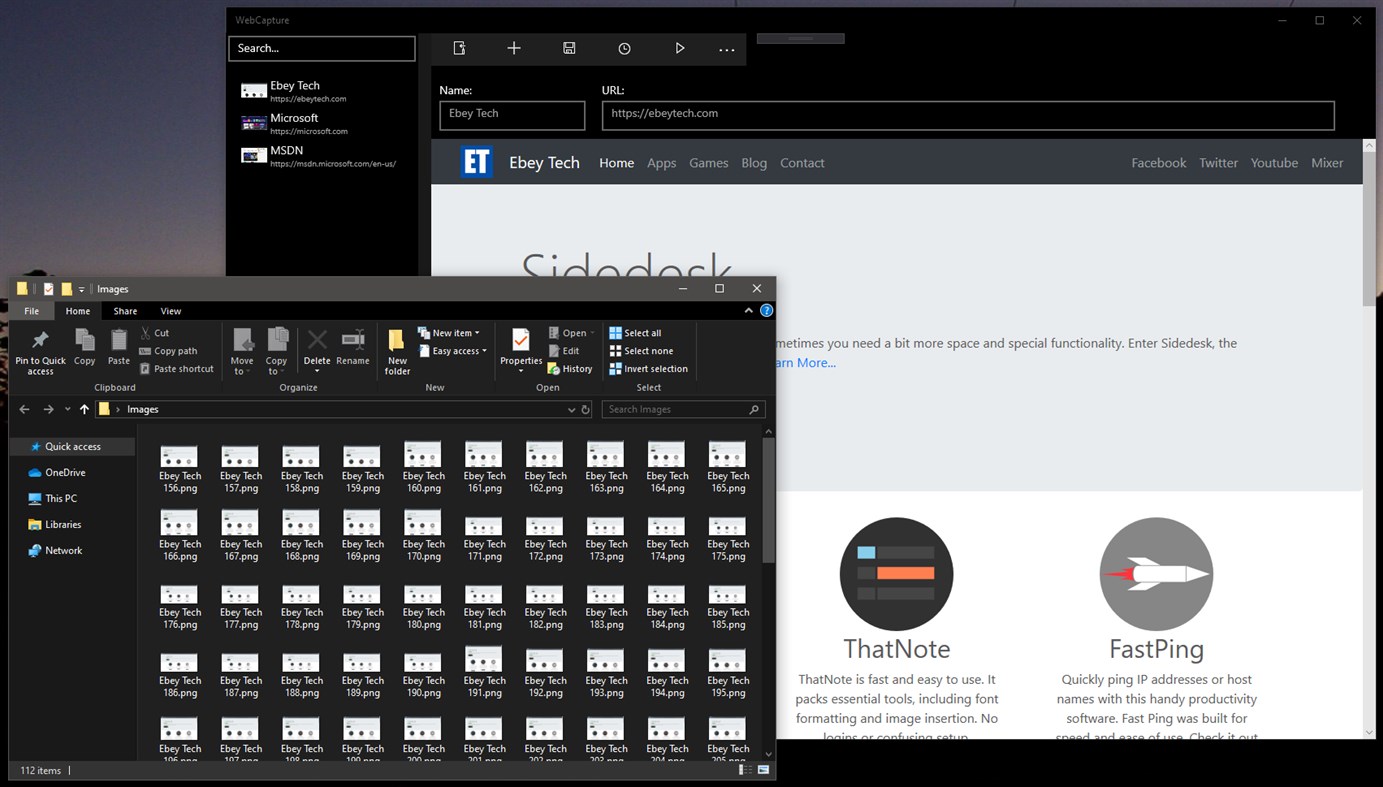Switch to the View tab in File Explorer
This screenshot has width=1383, height=787.
170,310
